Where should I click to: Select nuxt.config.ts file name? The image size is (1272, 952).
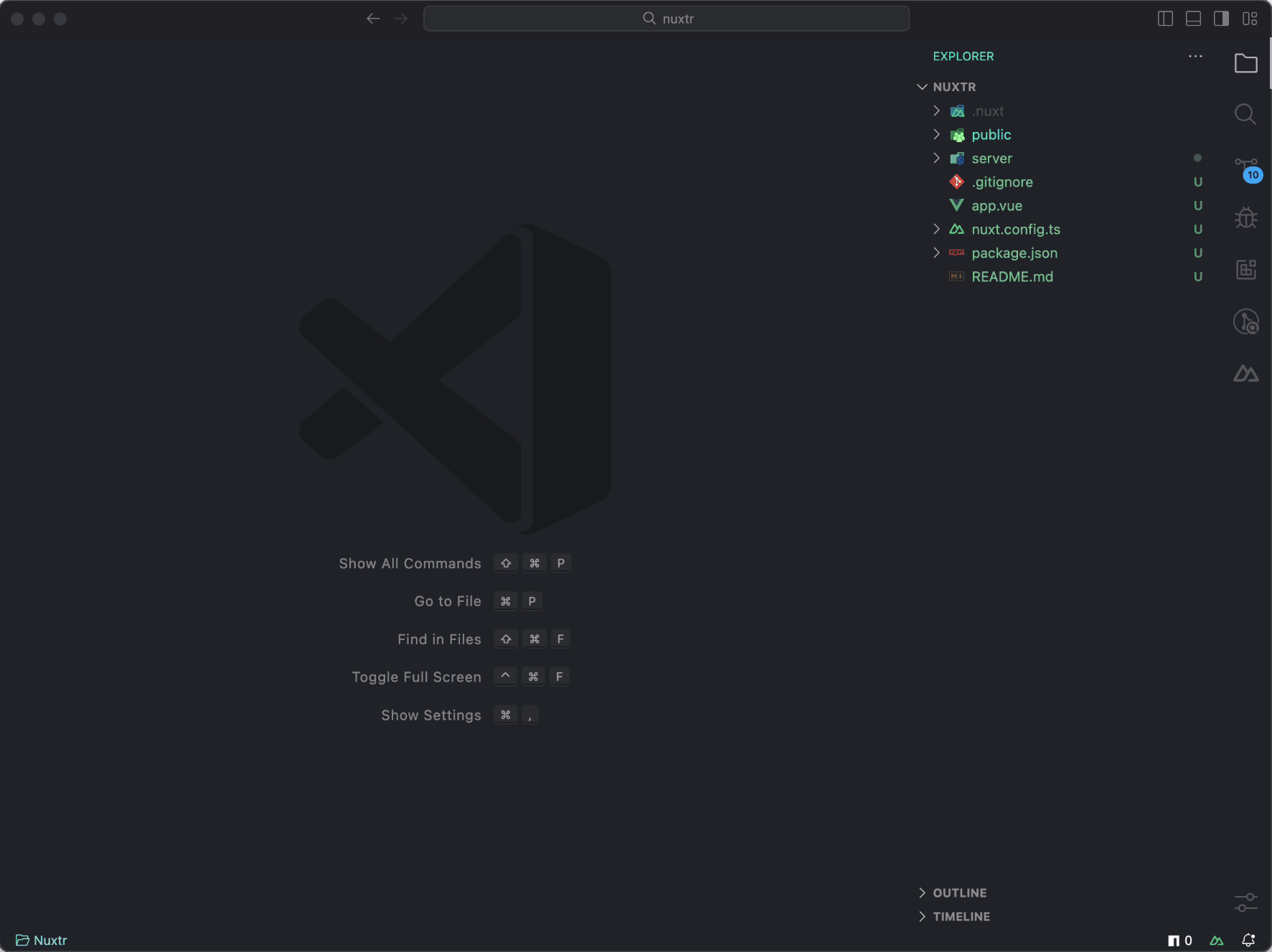tap(1016, 230)
